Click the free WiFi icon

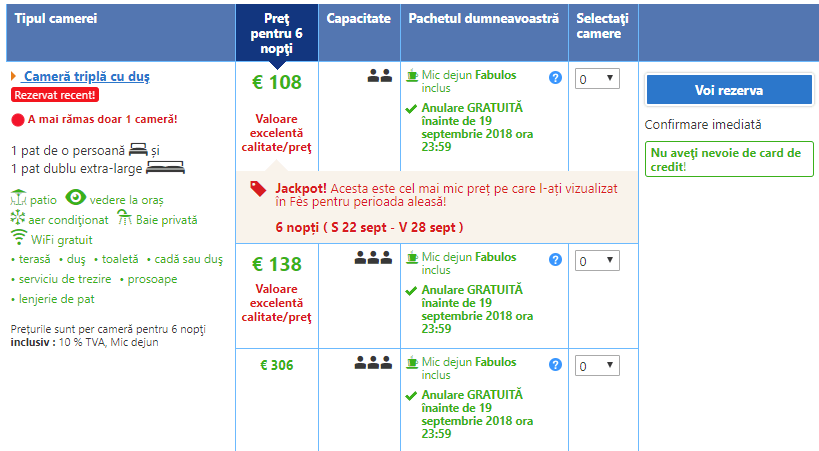tap(18, 238)
